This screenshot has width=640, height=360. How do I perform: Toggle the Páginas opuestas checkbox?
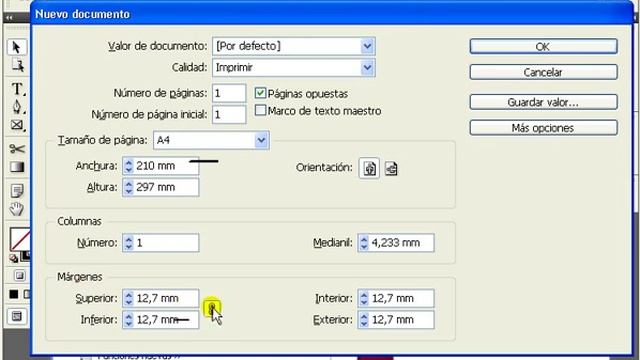click(x=260, y=93)
